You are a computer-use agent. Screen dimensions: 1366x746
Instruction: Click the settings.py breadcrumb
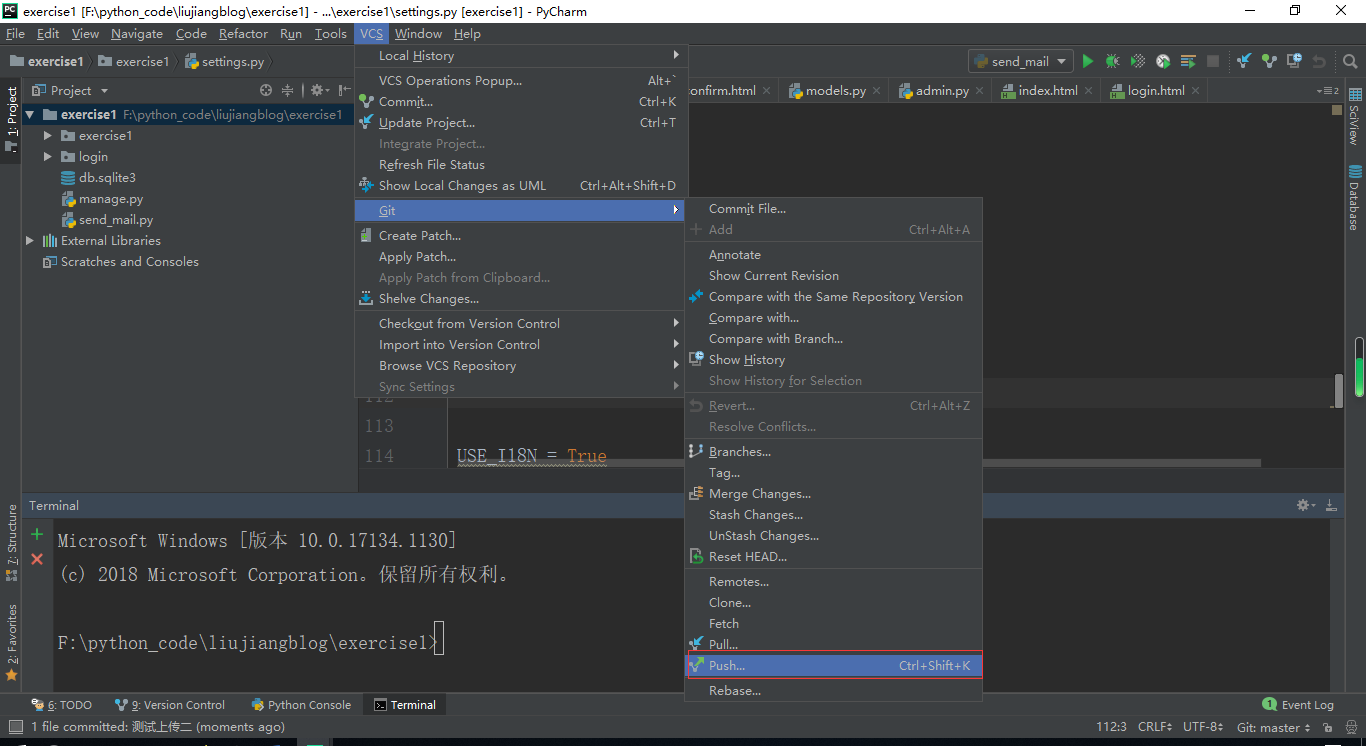(x=225, y=61)
